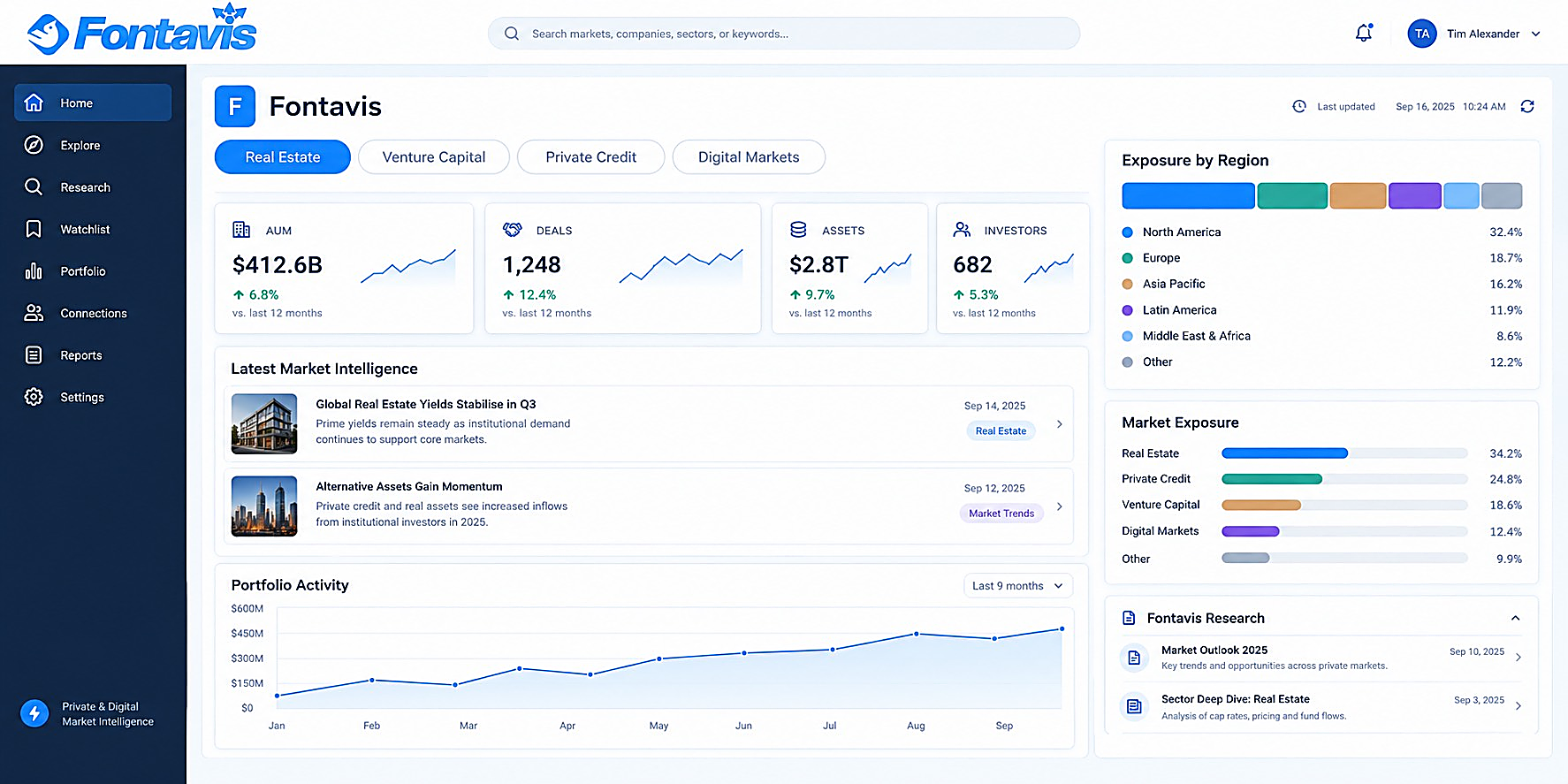The image size is (1568, 784).
Task: Click the Investors people icon
Action: click(962, 230)
